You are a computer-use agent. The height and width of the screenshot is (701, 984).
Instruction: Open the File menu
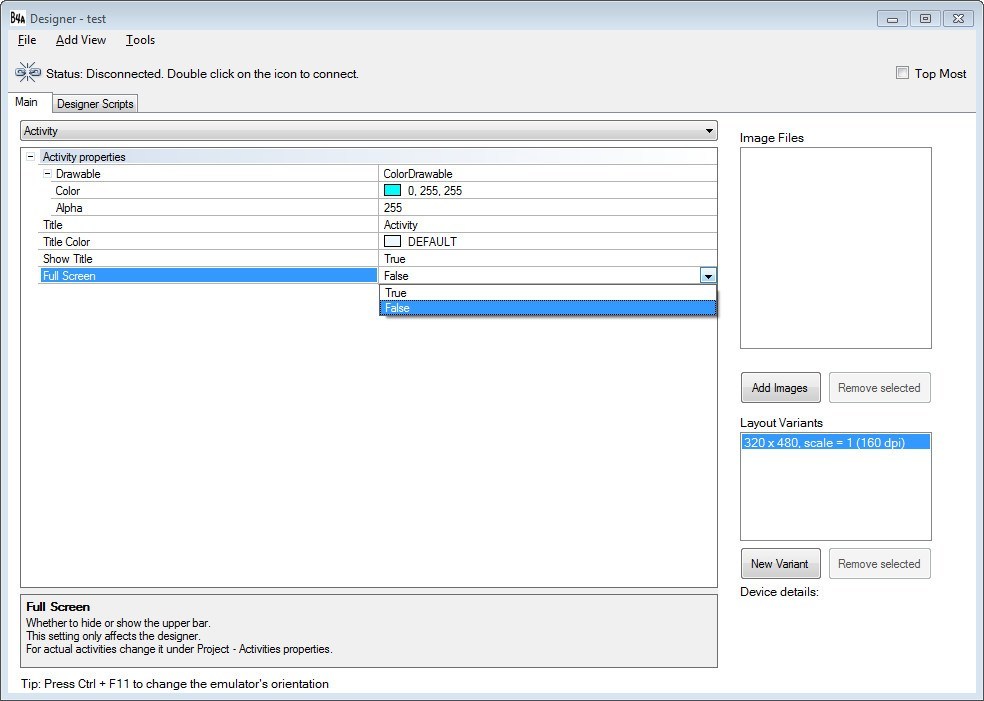click(x=26, y=40)
